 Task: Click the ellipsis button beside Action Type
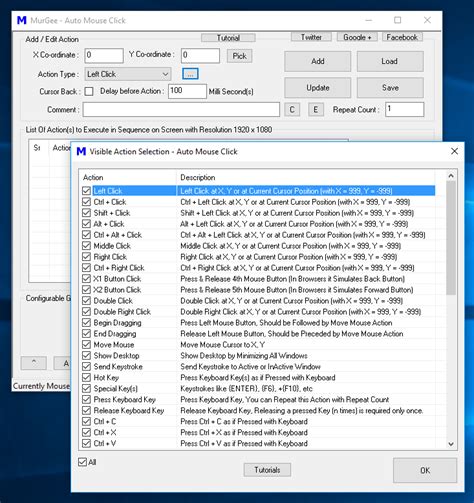190,74
